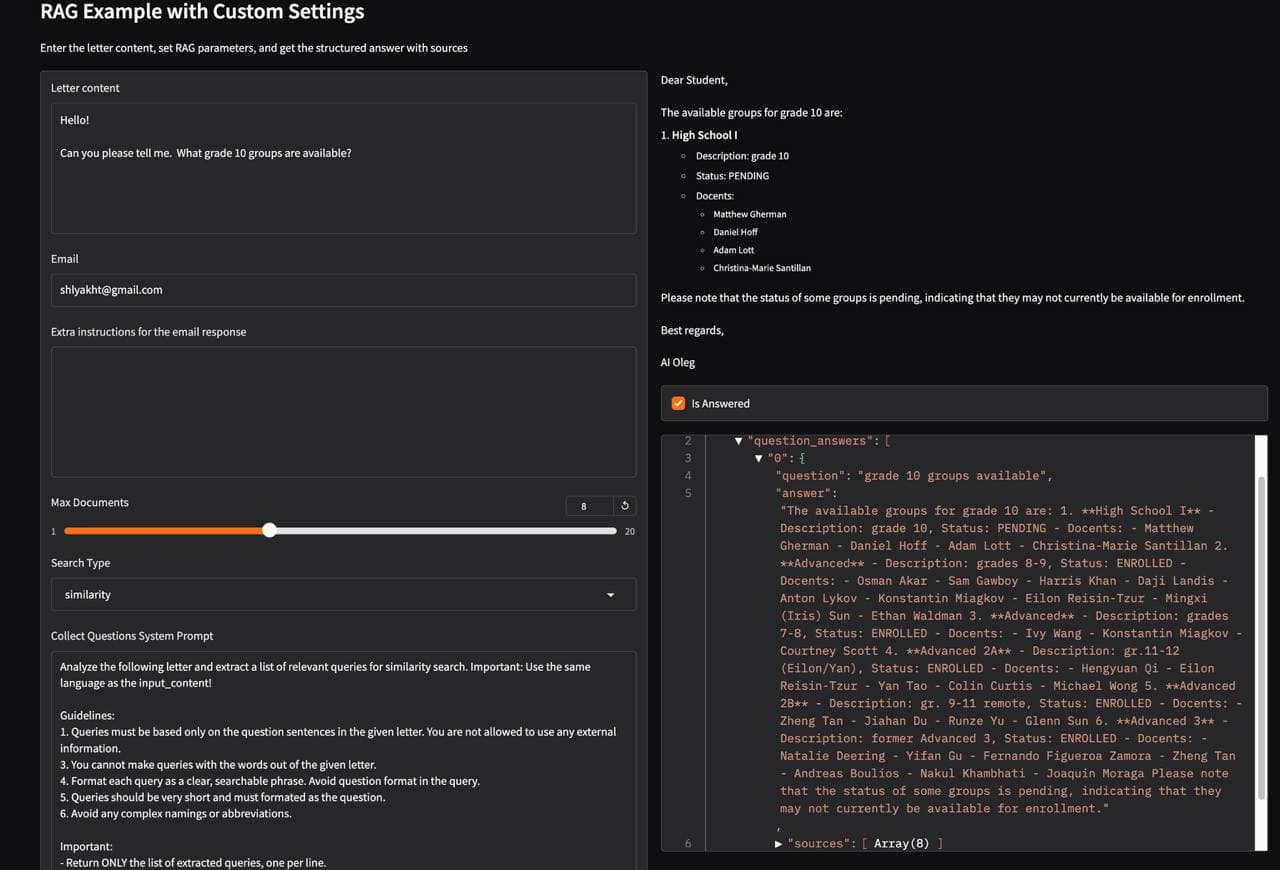Uncheck the Is Answered checkbox
The width and height of the screenshot is (1280, 870).
(x=676, y=403)
